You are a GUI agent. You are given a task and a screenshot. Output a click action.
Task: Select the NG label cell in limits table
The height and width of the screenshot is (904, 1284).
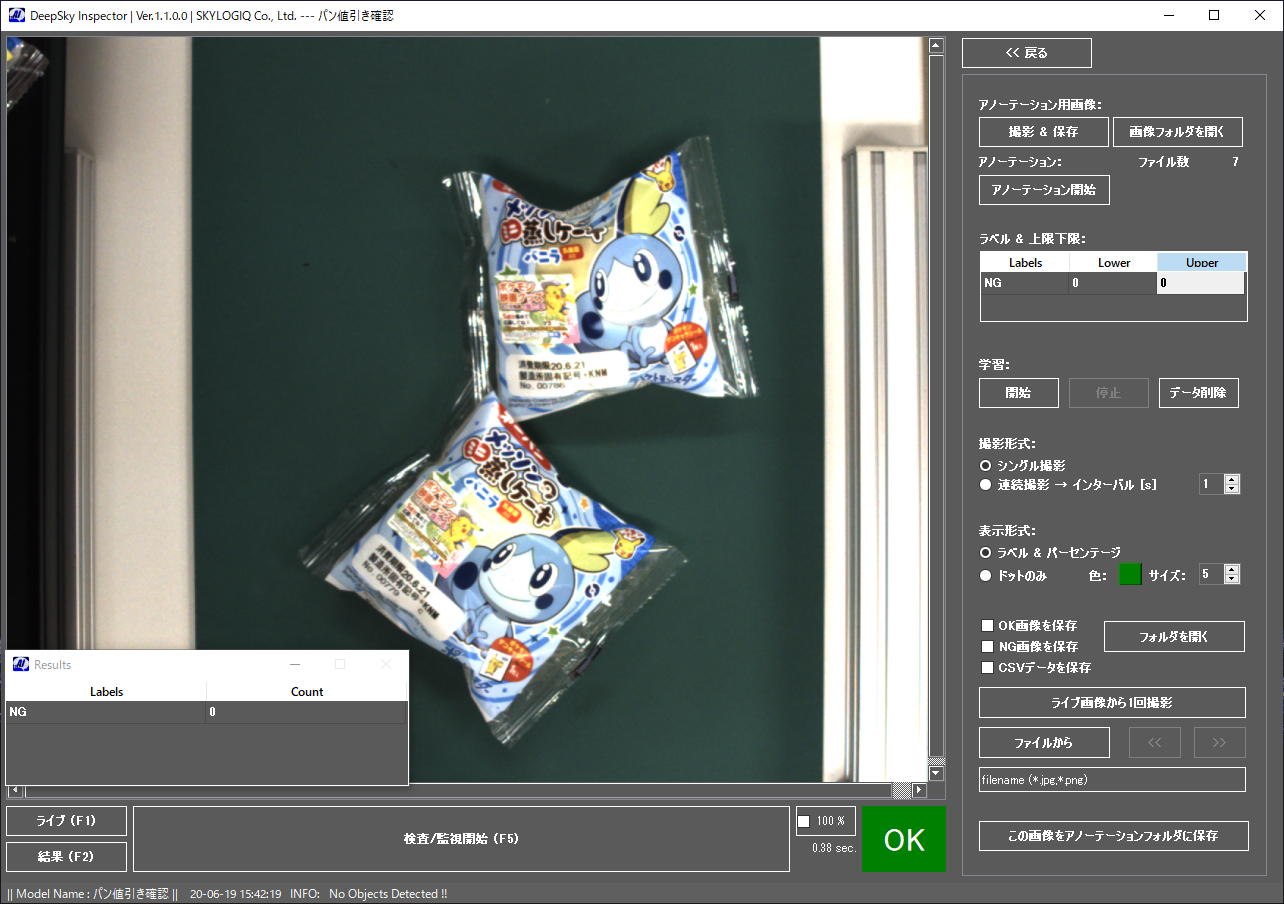tap(1025, 283)
